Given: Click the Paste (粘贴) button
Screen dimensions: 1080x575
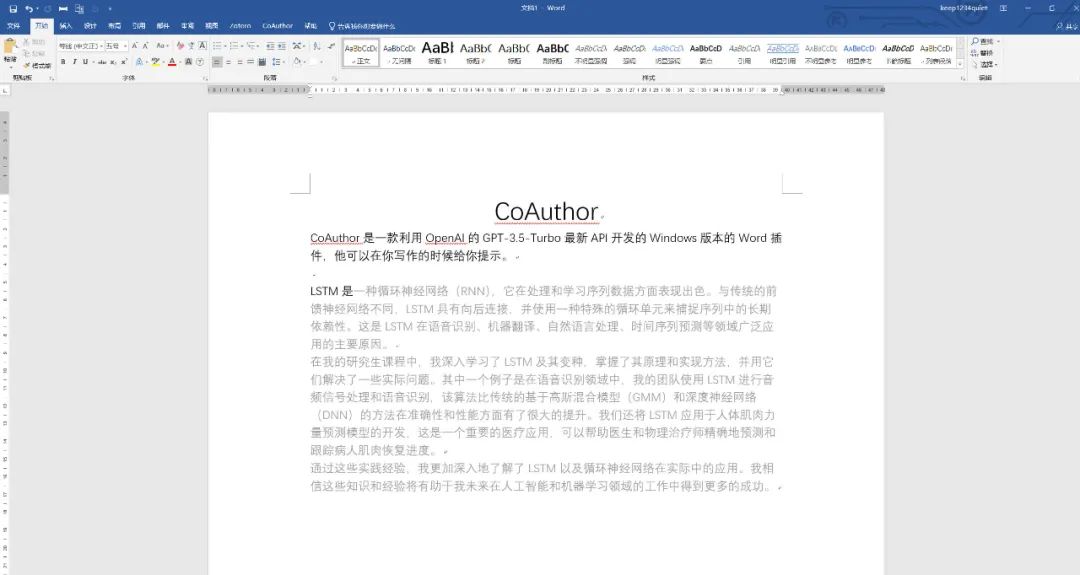Looking at the screenshot, I should (x=10, y=50).
